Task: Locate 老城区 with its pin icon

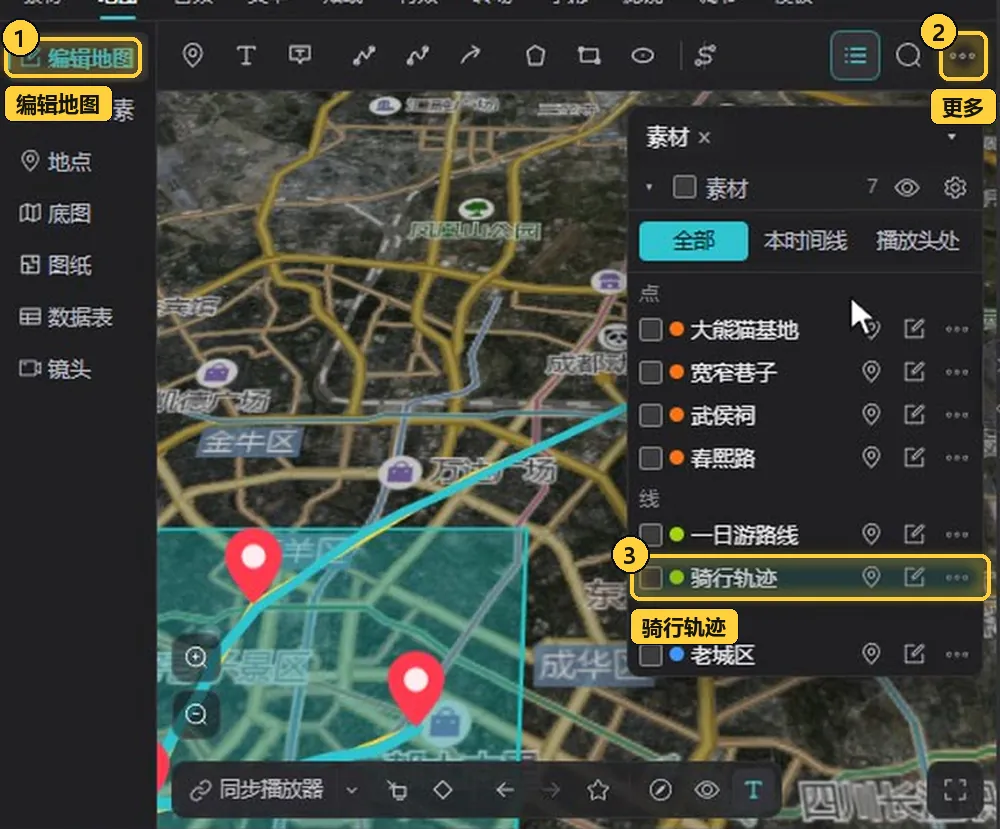Action: (871, 654)
